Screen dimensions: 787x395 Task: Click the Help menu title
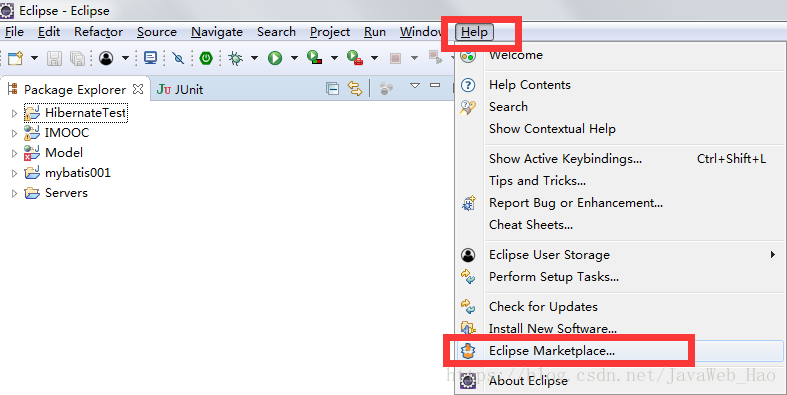click(474, 32)
